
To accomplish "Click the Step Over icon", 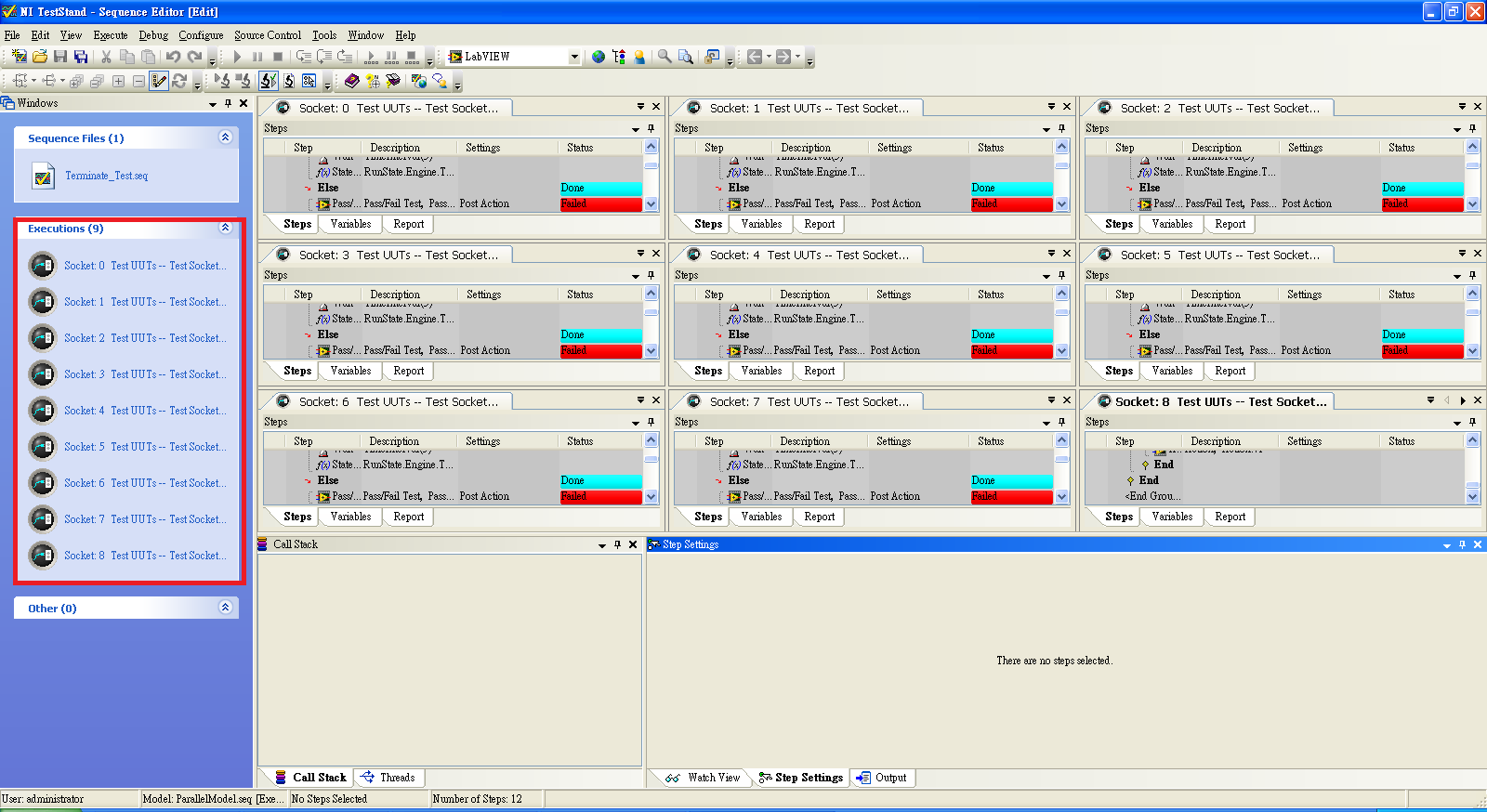I will point(324,57).
